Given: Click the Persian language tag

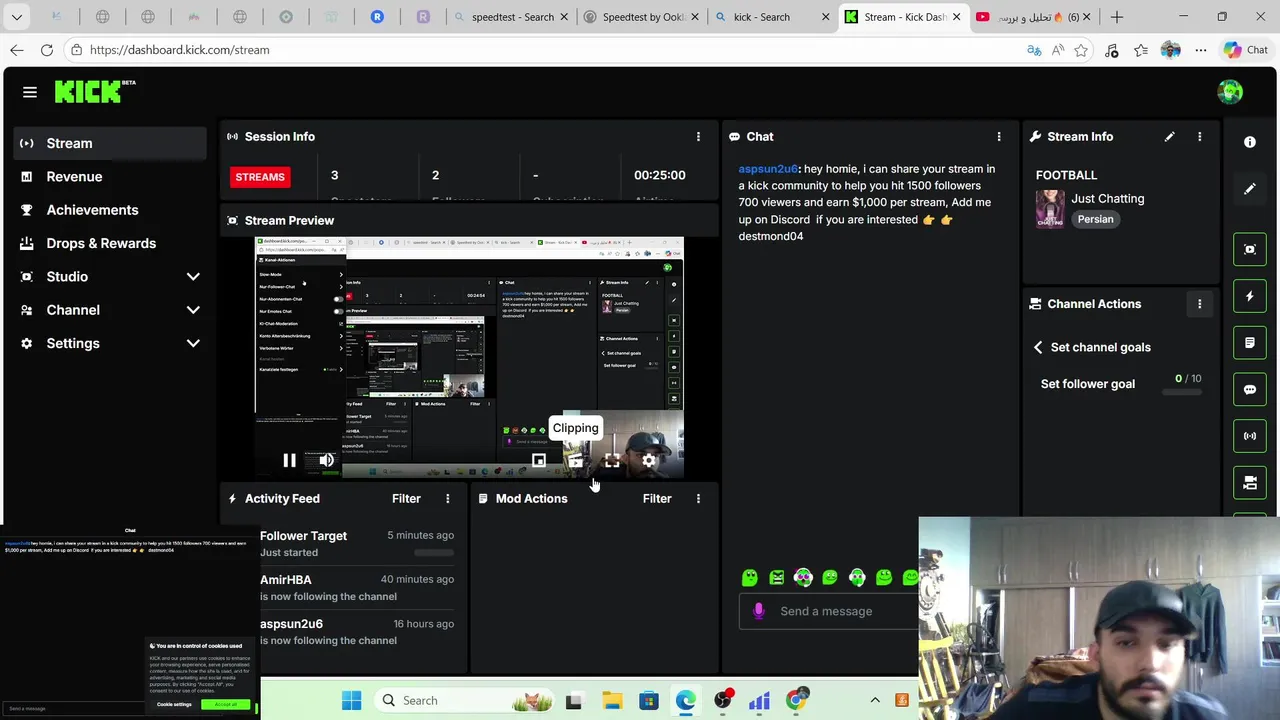Looking at the screenshot, I should (x=1095, y=219).
